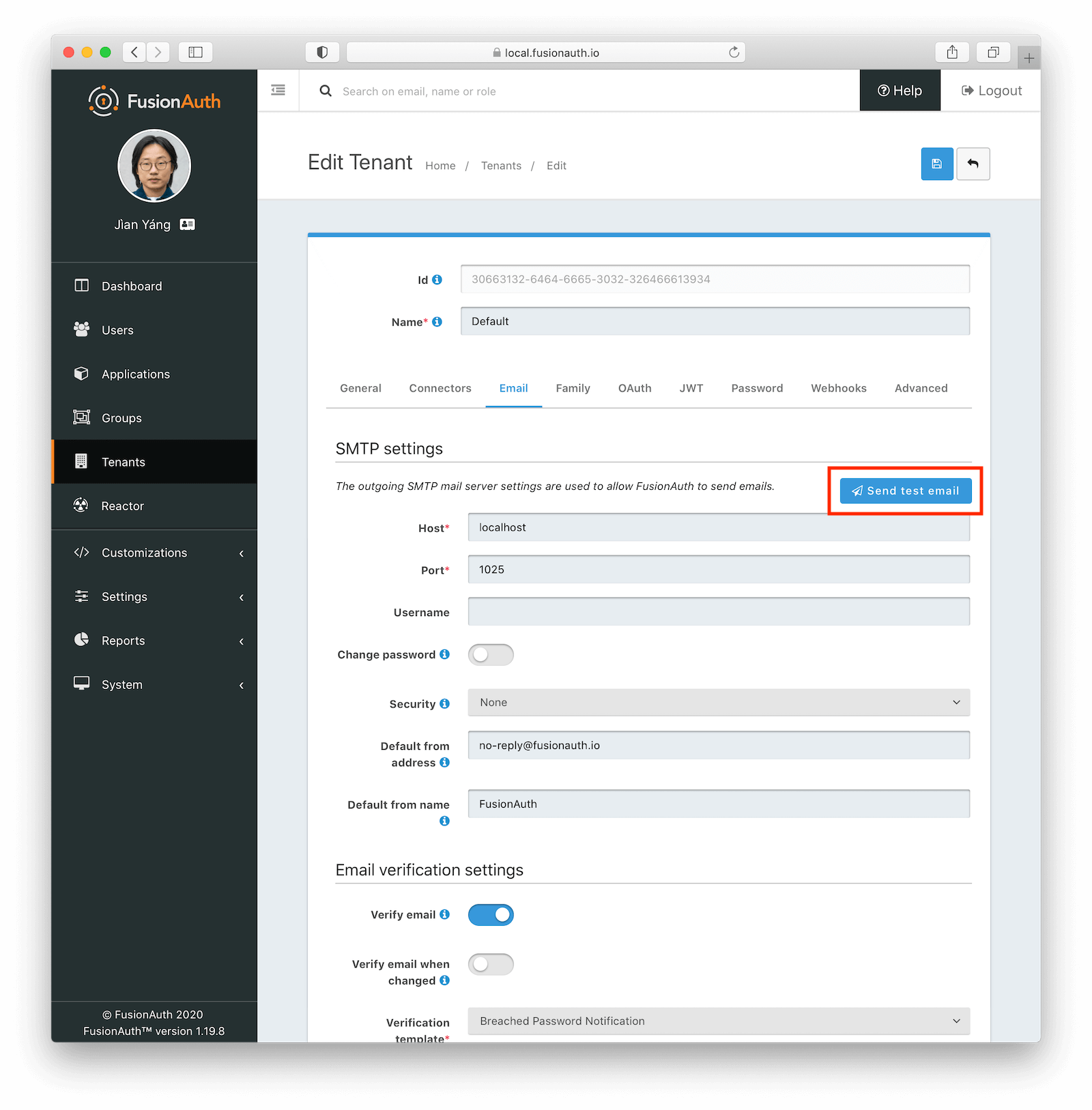This screenshot has height=1110, width=1092.
Task: Click the Safari privacy shield icon
Action: (322, 53)
